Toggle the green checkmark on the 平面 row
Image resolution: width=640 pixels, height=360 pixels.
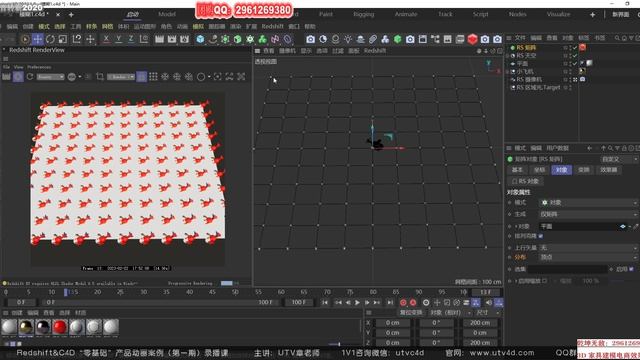575,64
